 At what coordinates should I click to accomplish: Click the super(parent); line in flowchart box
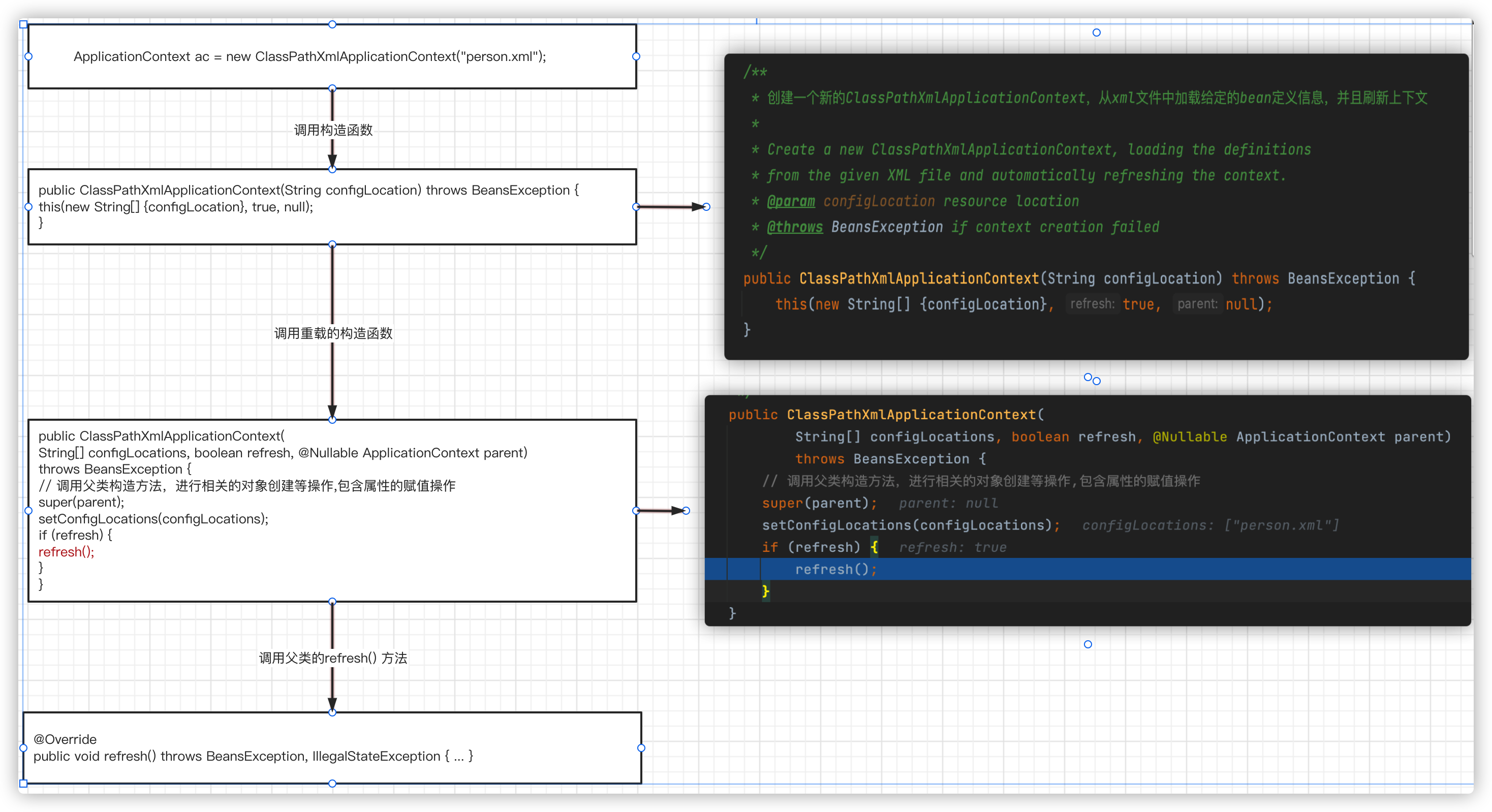pyautogui.click(x=81, y=502)
